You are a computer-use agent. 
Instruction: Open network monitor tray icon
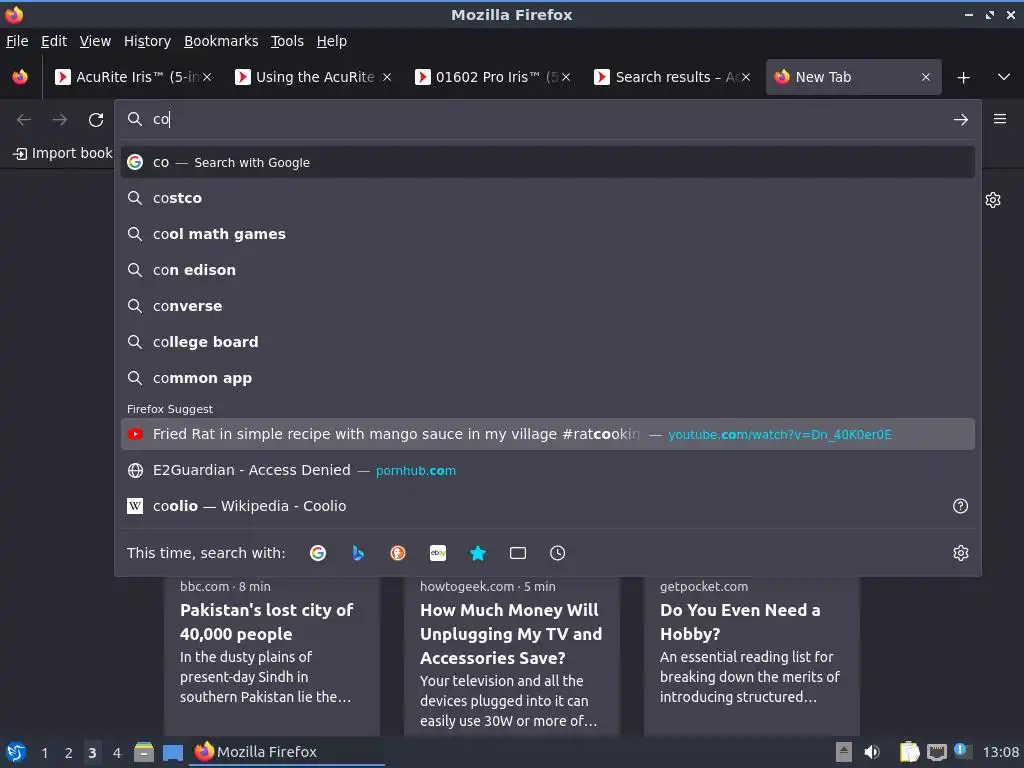tap(936, 752)
